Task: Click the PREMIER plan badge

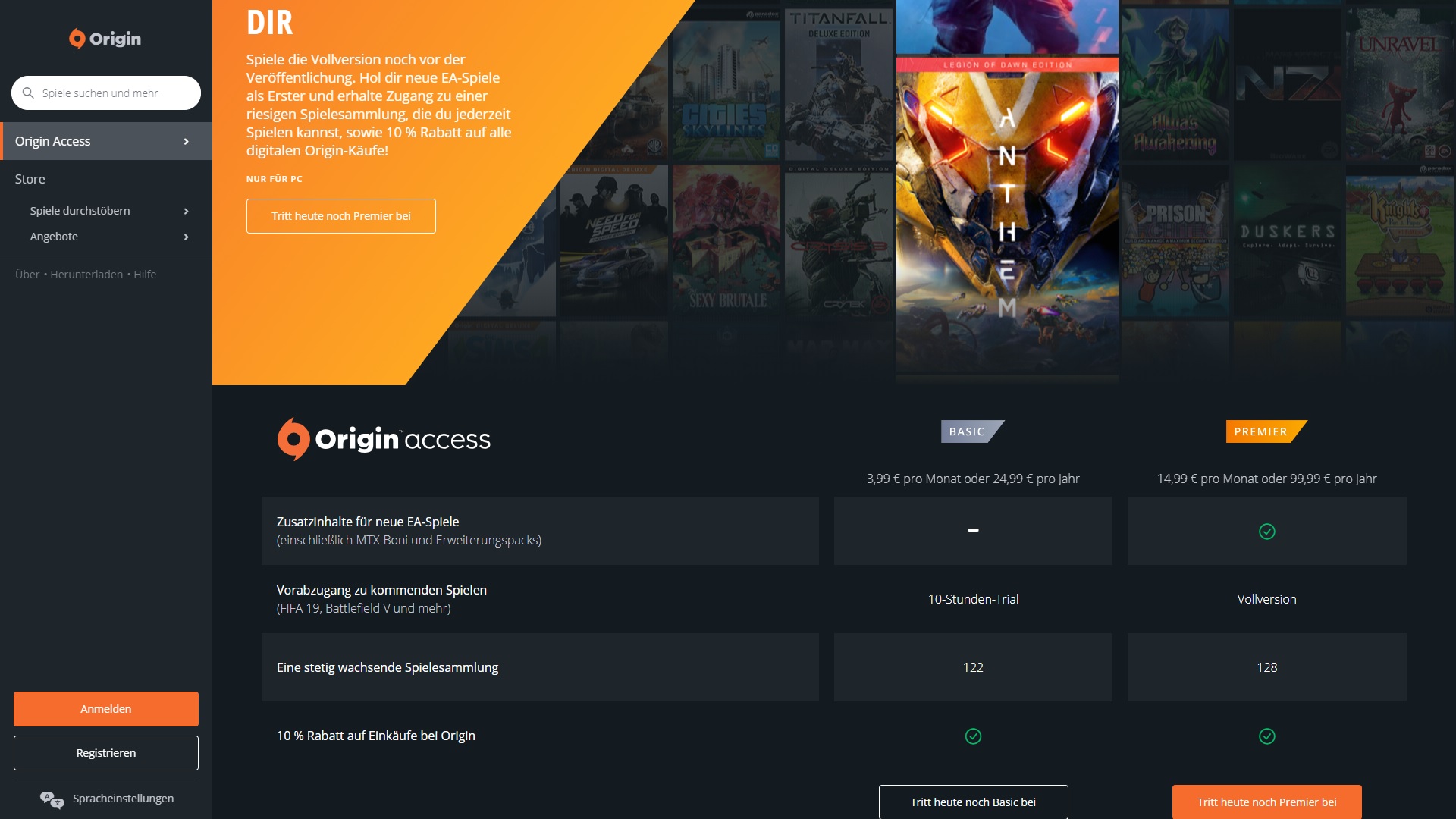Action: point(1266,431)
